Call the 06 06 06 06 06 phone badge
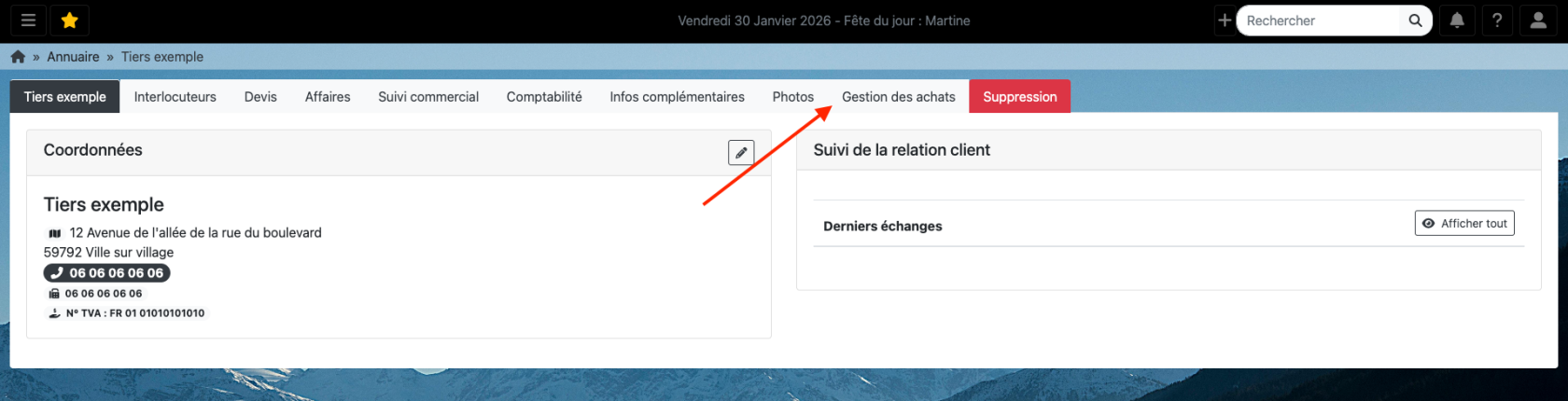The width and height of the screenshot is (1568, 401). (x=107, y=273)
